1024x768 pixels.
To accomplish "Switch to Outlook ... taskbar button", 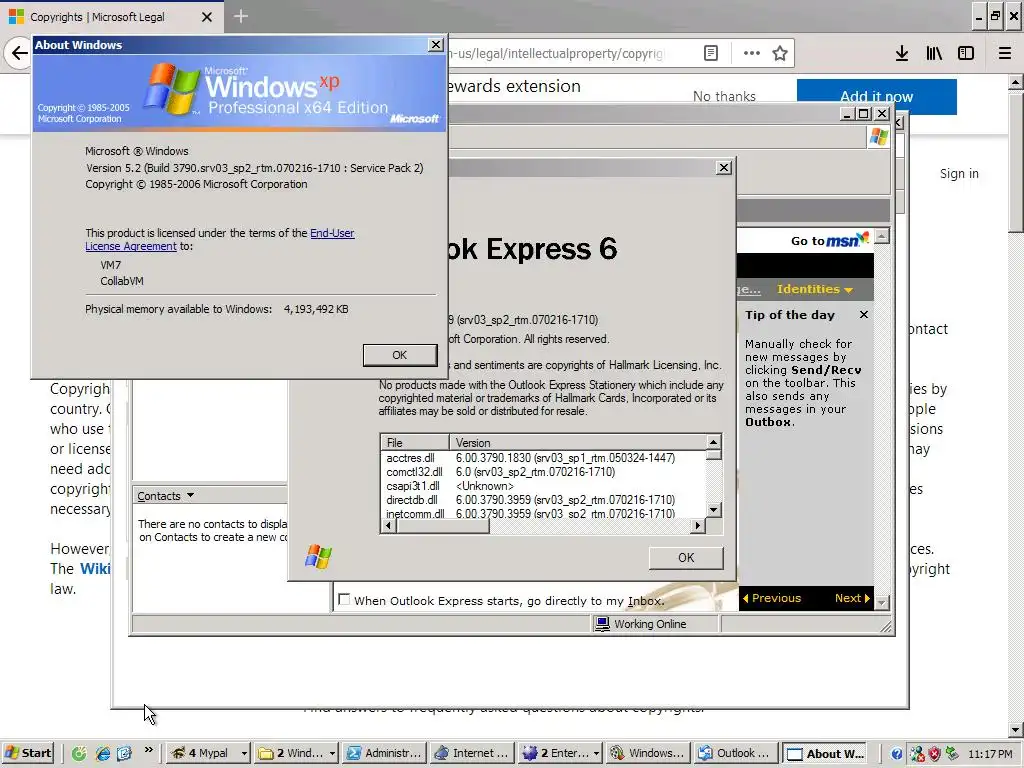I will (x=736, y=753).
